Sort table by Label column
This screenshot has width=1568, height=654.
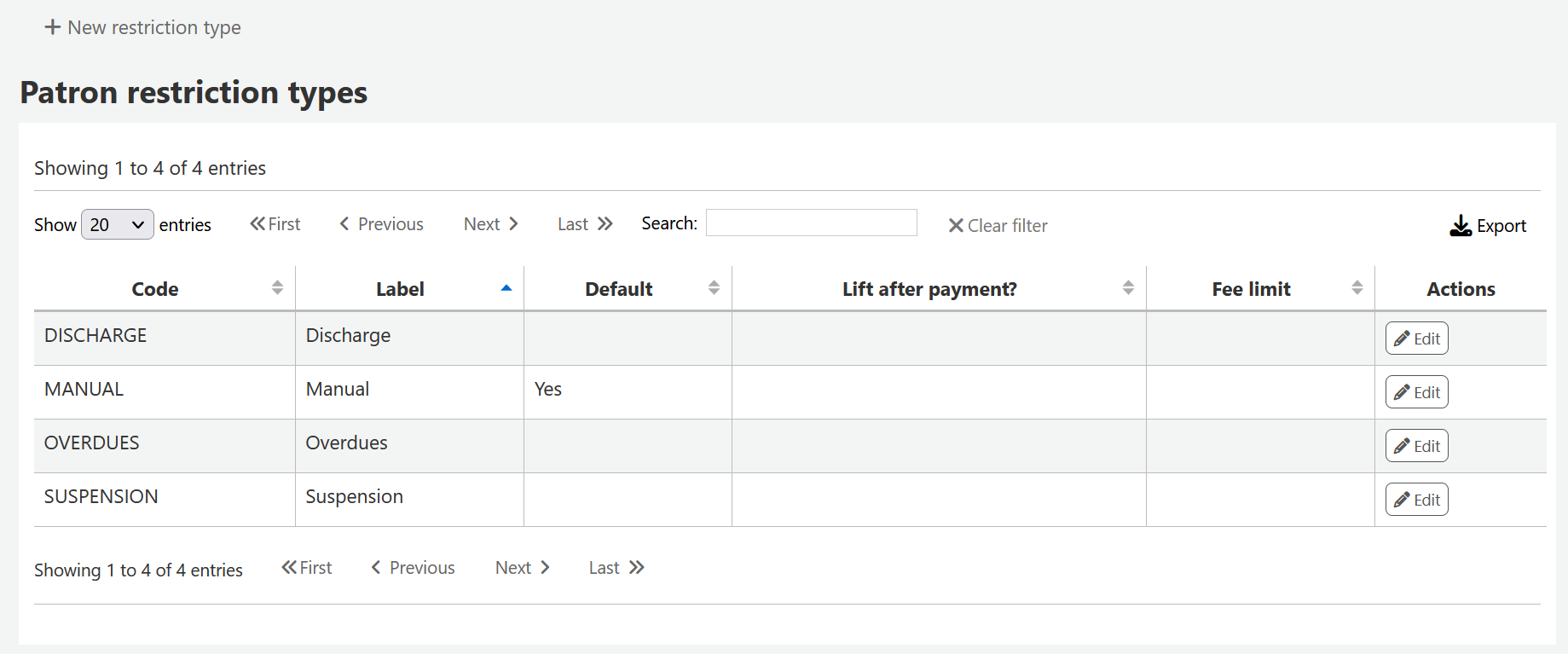click(409, 288)
